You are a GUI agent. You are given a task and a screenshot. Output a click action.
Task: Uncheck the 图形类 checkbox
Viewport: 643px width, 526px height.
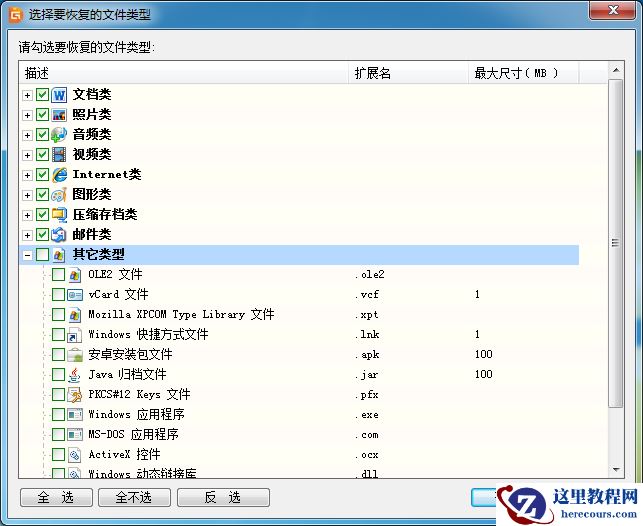pyautogui.click(x=42, y=194)
